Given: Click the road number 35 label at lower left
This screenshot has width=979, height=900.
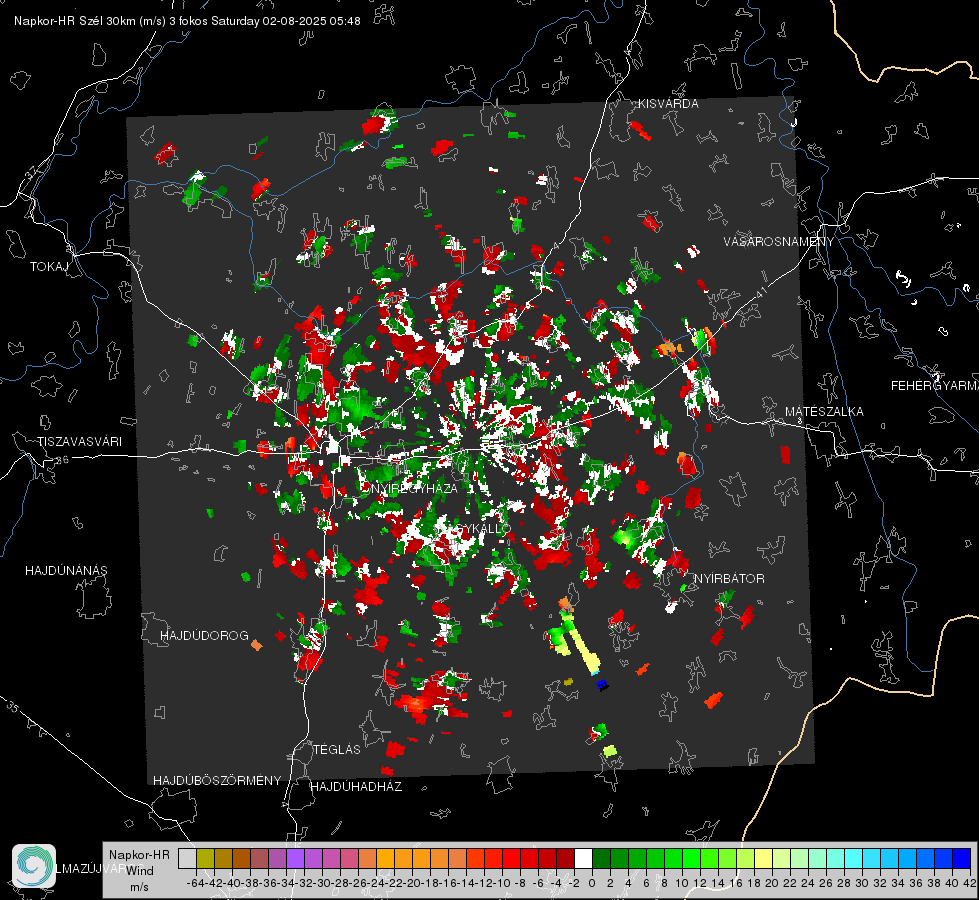Looking at the screenshot, I should click(13, 707).
